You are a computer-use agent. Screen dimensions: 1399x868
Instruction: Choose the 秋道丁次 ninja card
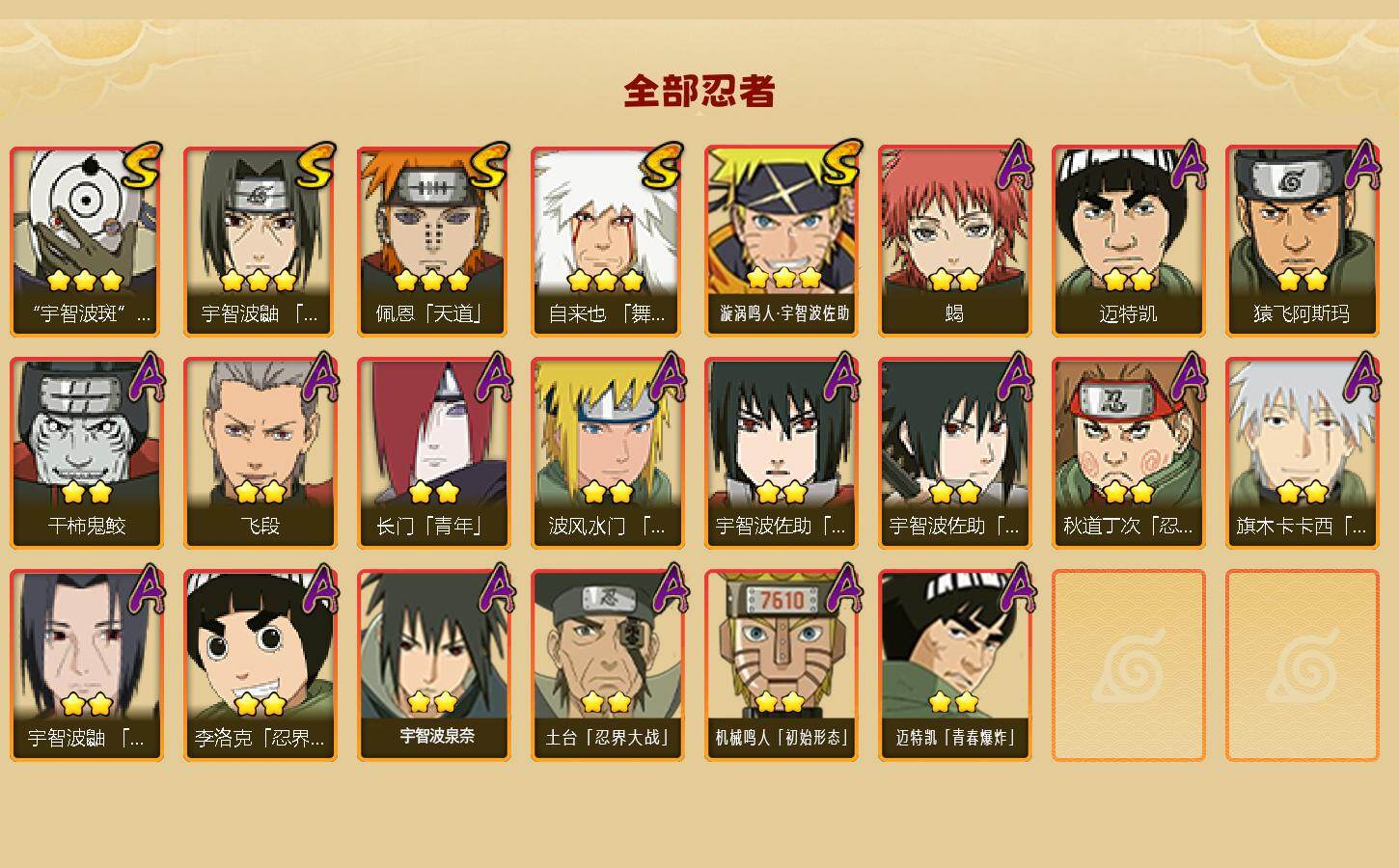[x=1128, y=453]
